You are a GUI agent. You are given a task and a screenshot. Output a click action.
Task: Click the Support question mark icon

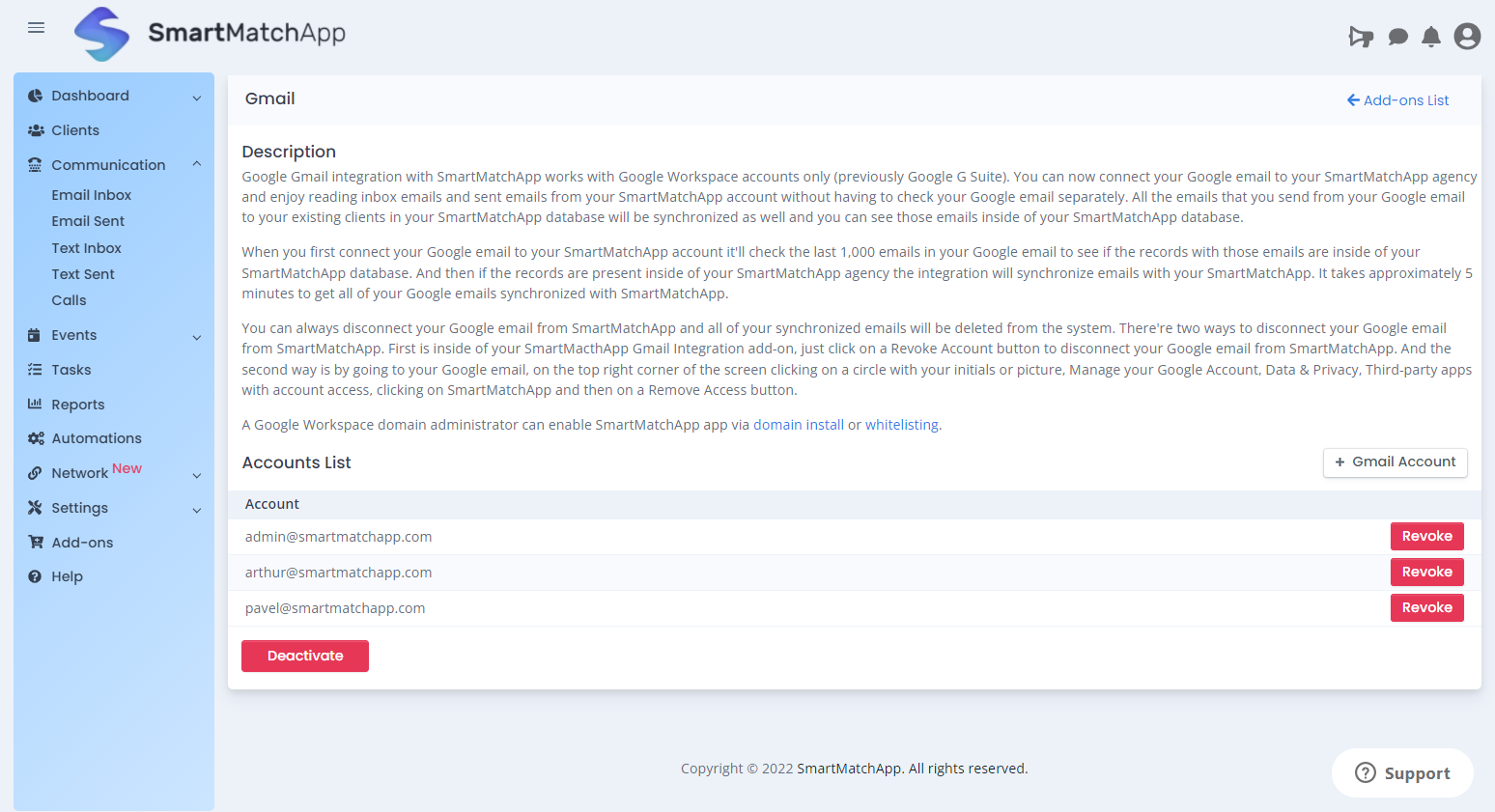pos(1366,772)
